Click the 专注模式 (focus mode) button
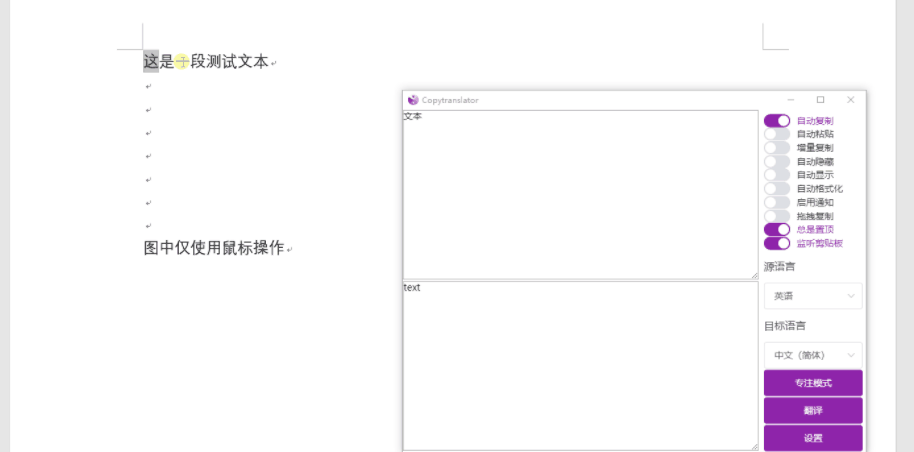The height and width of the screenshot is (452, 914). [813, 383]
